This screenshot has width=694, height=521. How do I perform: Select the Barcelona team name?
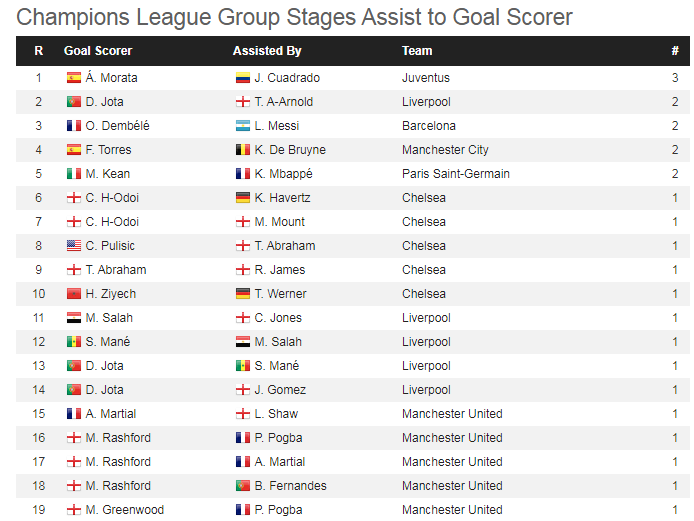tap(429, 126)
